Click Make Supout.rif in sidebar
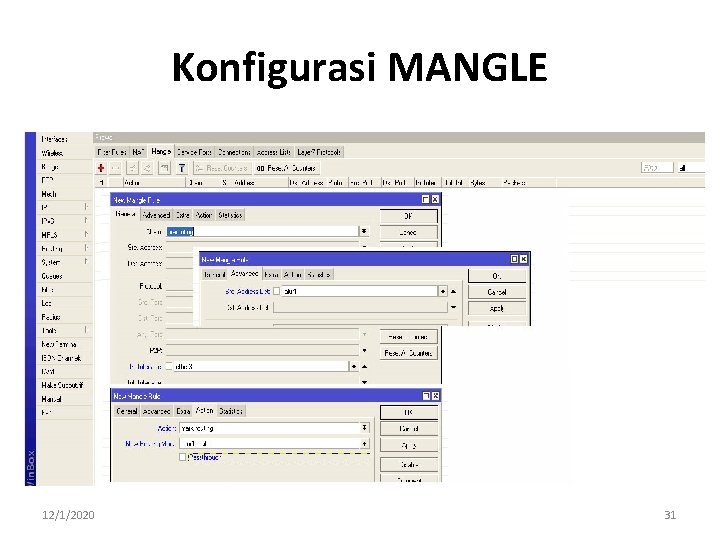 click(x=62, y=385)
